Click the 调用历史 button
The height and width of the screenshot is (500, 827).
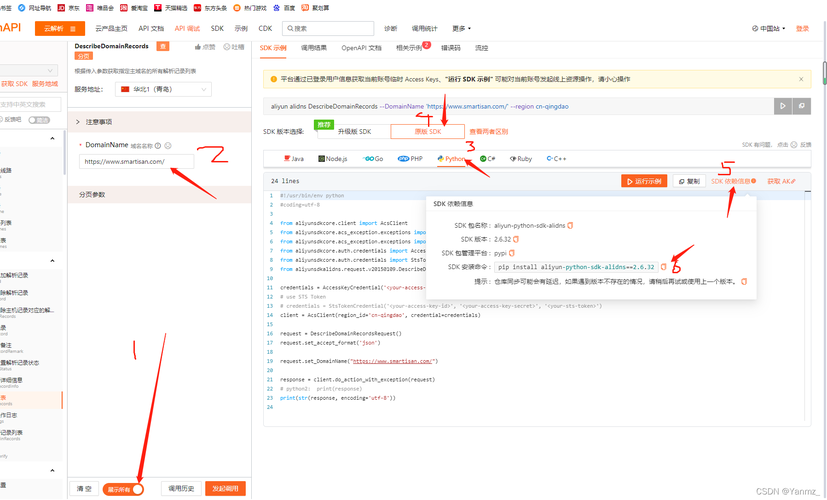[181, 488]
